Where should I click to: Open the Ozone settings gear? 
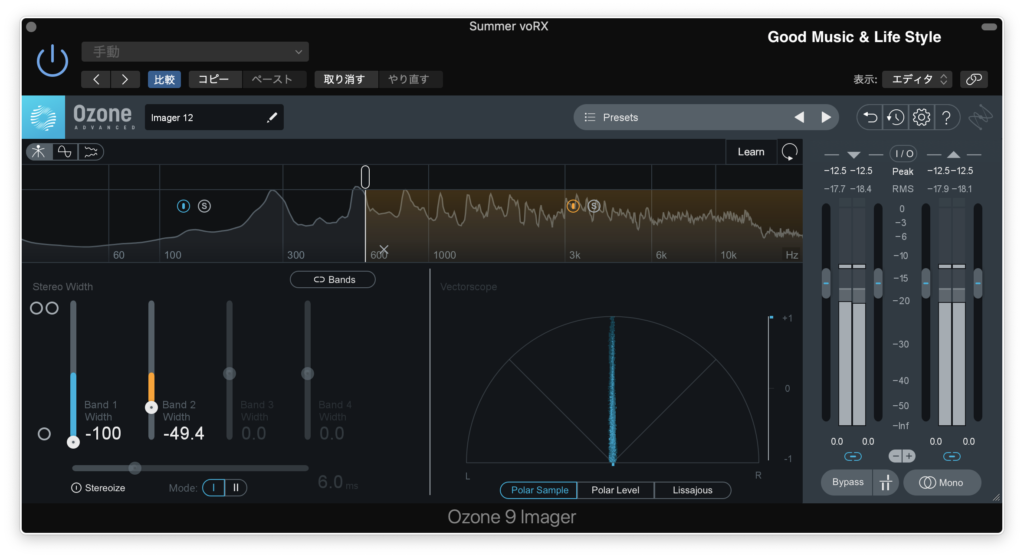coord(921,118)
